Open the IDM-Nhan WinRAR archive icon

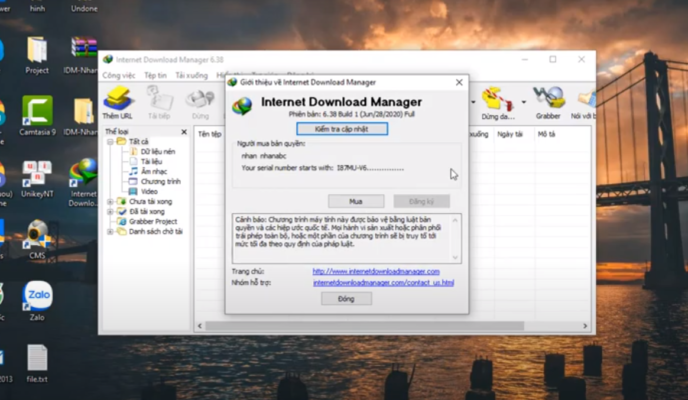point(83,56)
